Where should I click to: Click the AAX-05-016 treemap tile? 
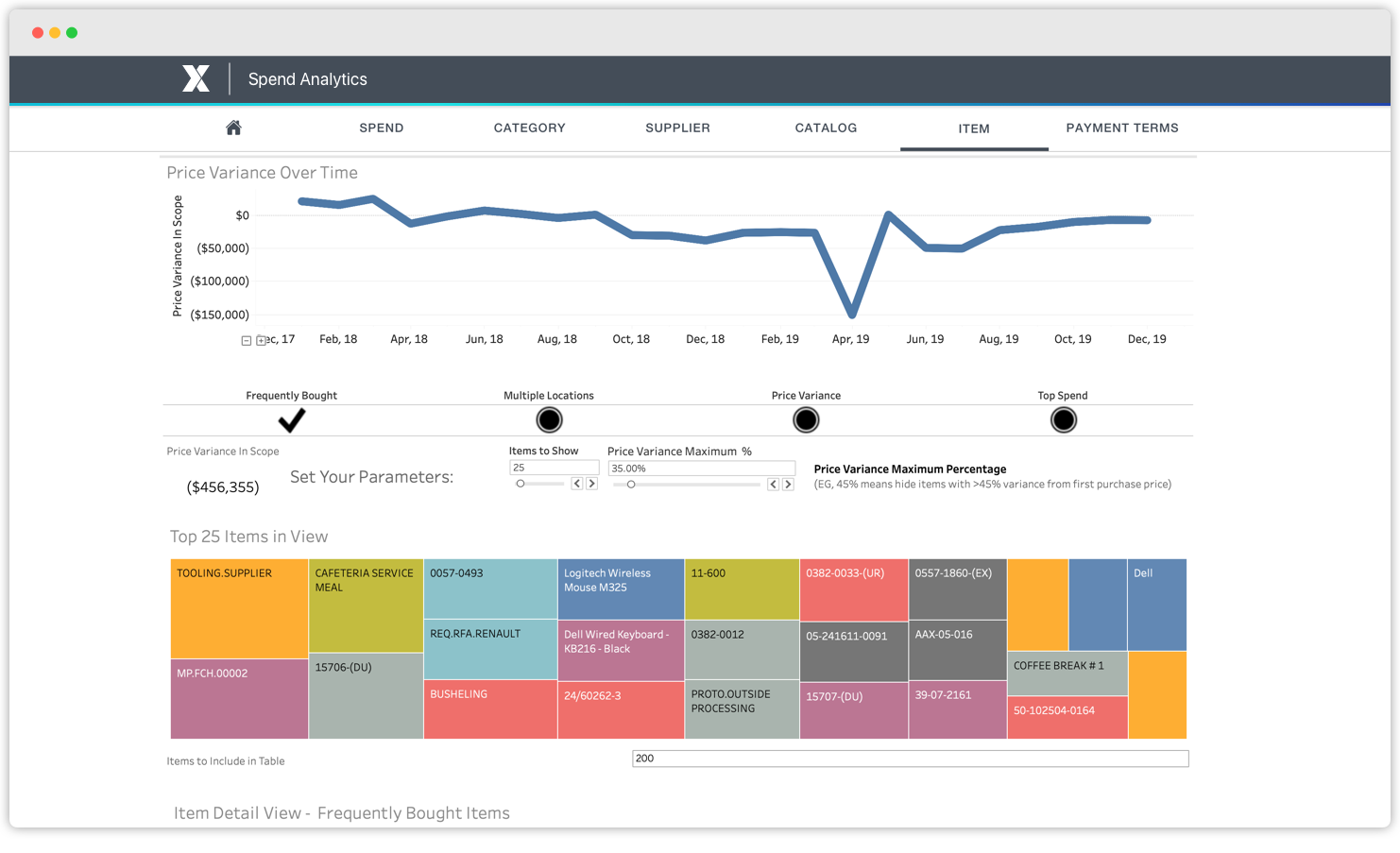pyautogui.click(x=957, y=650)
